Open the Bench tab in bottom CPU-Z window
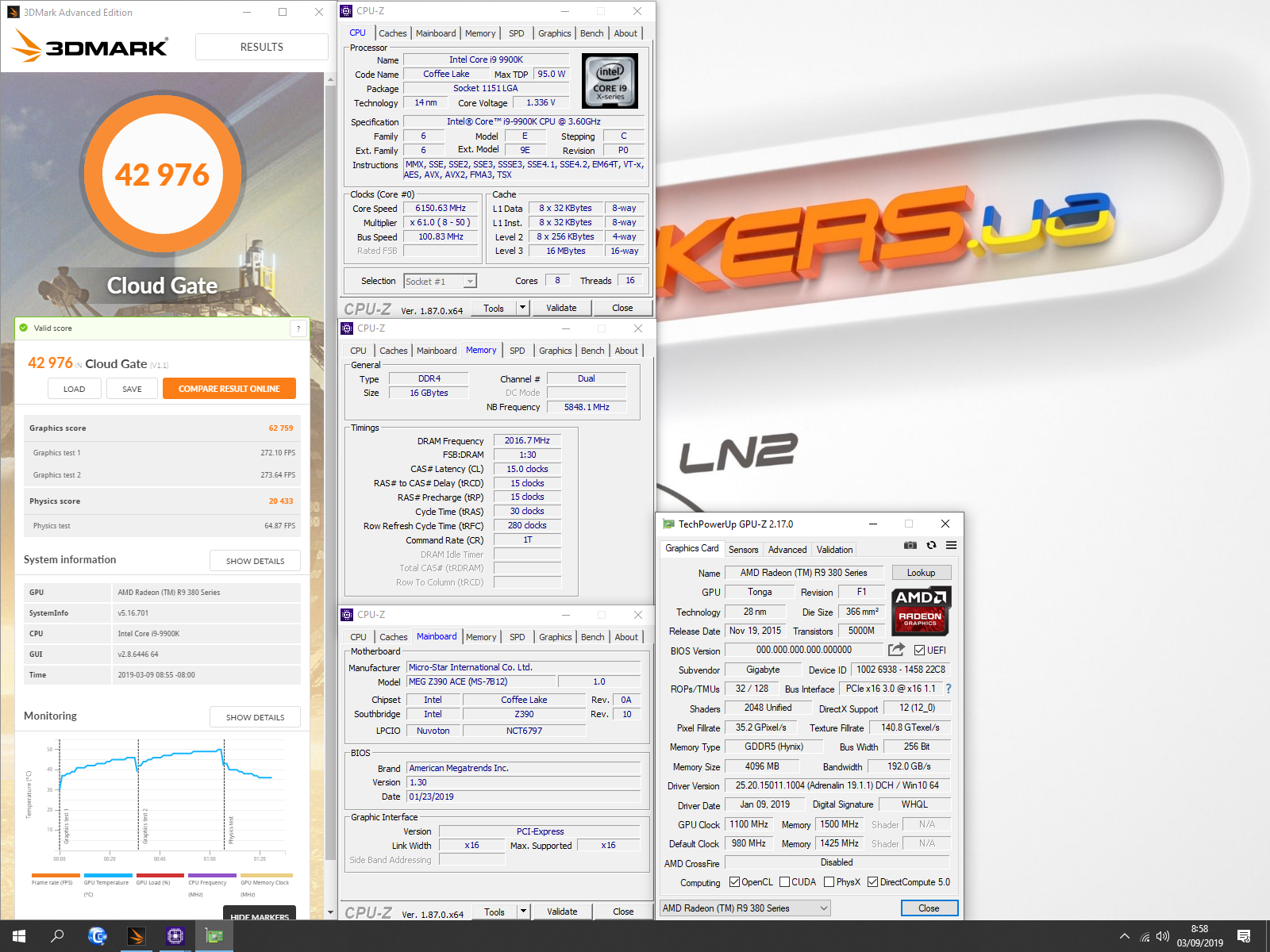The height and width of the screenshot is (952, 1270). (x=593, y=637)
